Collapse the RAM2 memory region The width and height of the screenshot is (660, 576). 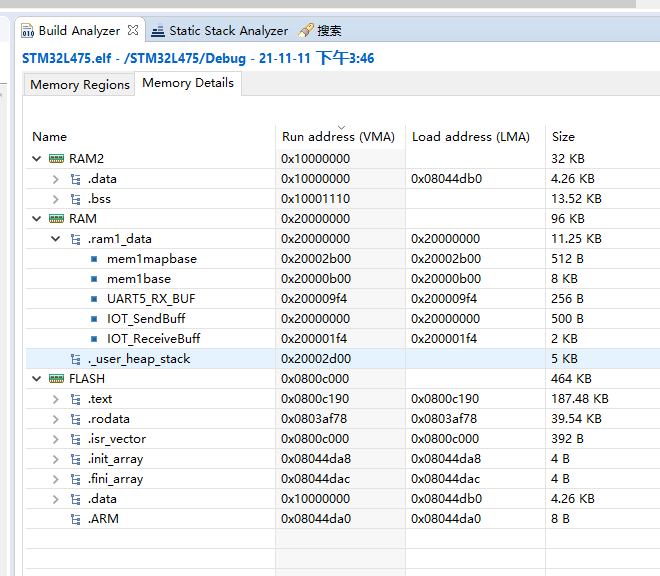[37, 159]
